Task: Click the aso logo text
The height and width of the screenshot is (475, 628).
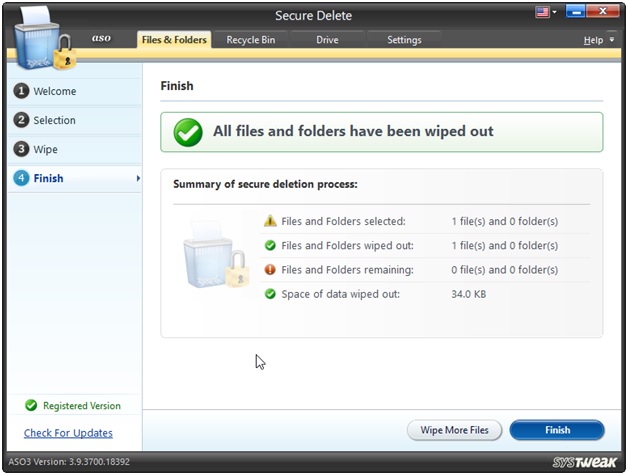Action: click(x=101, y=38)
